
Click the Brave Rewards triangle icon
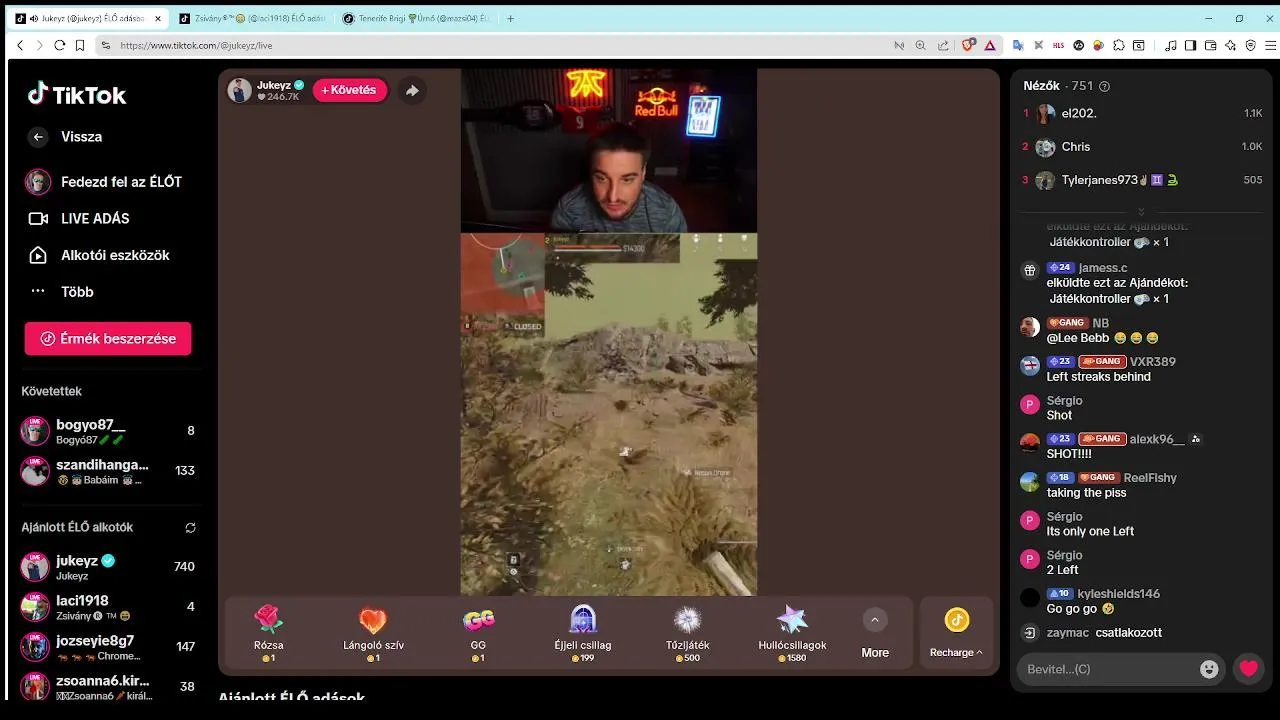coord(990,45)
